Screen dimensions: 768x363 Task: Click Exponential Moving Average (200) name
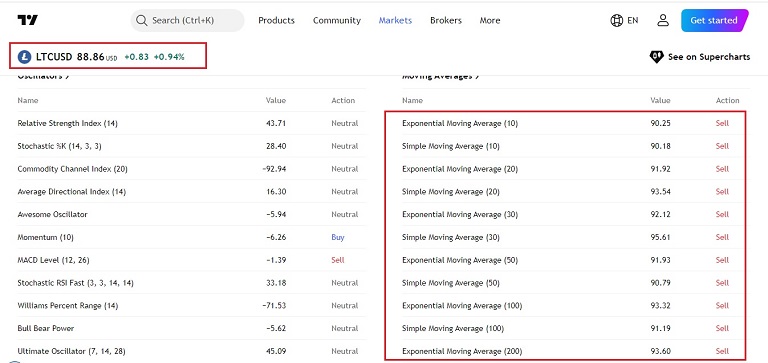point(462,351)
